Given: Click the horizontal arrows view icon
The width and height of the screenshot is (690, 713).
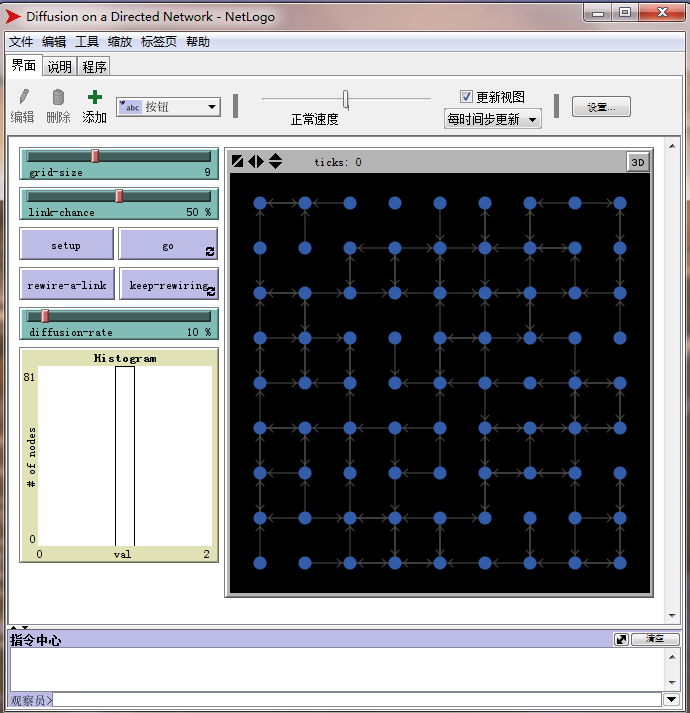Looking at the screenshot, I should tap(256, 161).
